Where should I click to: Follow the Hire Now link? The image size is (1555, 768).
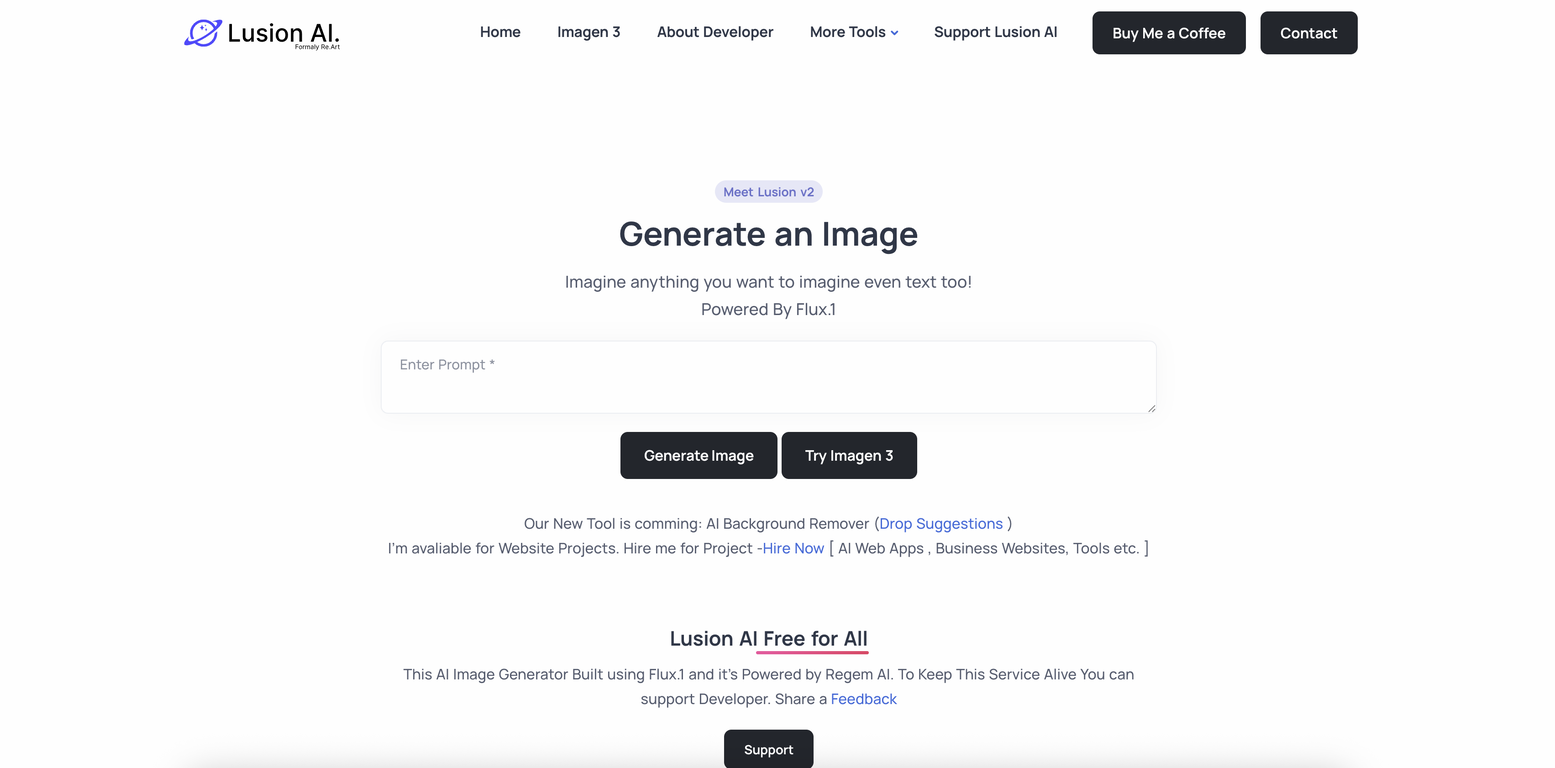point(791,548)
